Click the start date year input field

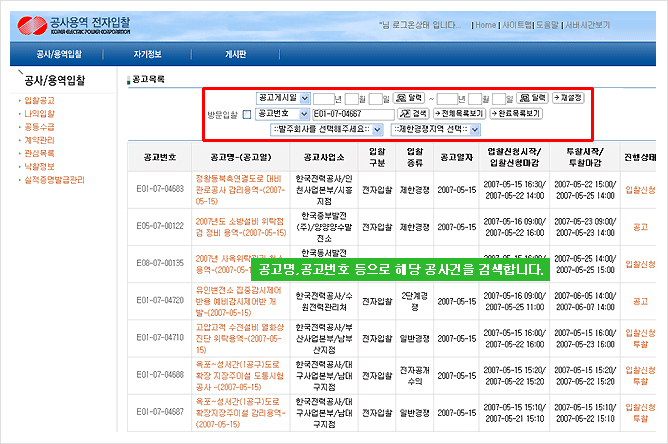(323, 99)
